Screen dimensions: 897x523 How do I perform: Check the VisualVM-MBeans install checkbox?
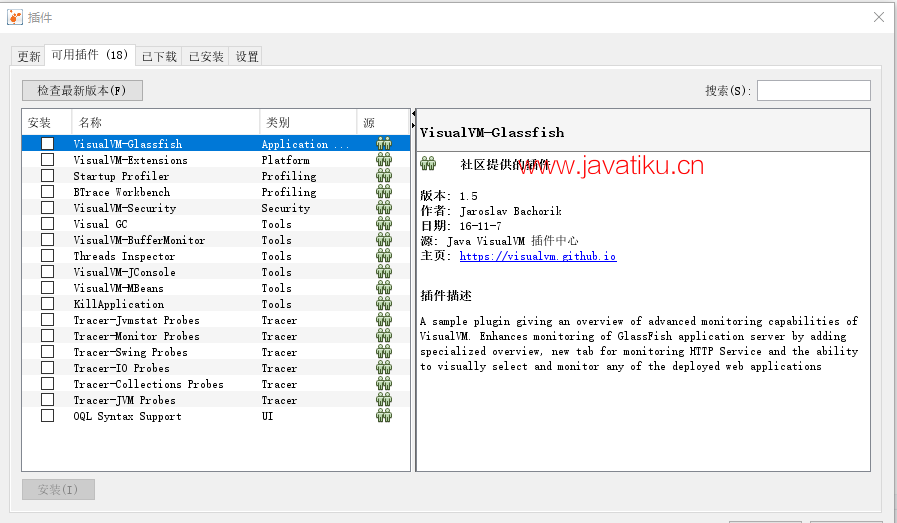click(x=47, y=288)
